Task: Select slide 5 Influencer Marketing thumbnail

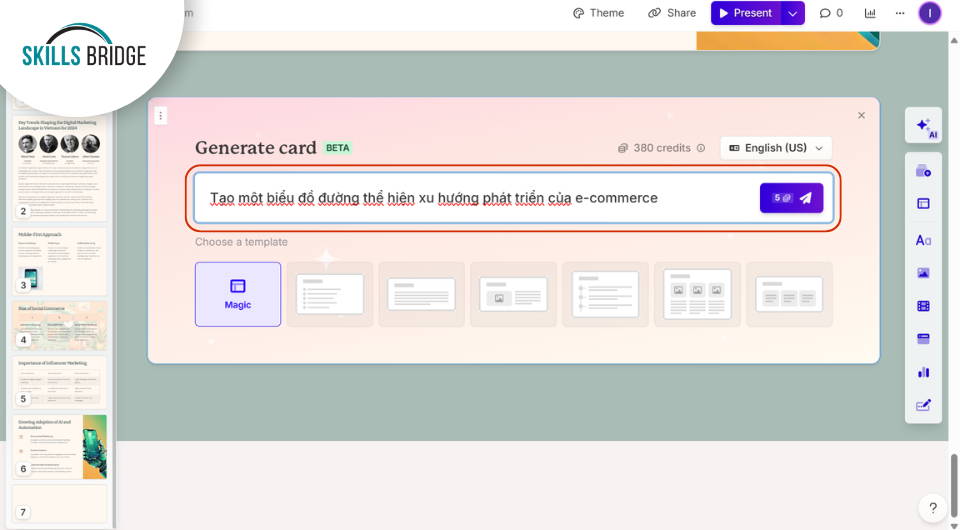Action: (59, 383)
